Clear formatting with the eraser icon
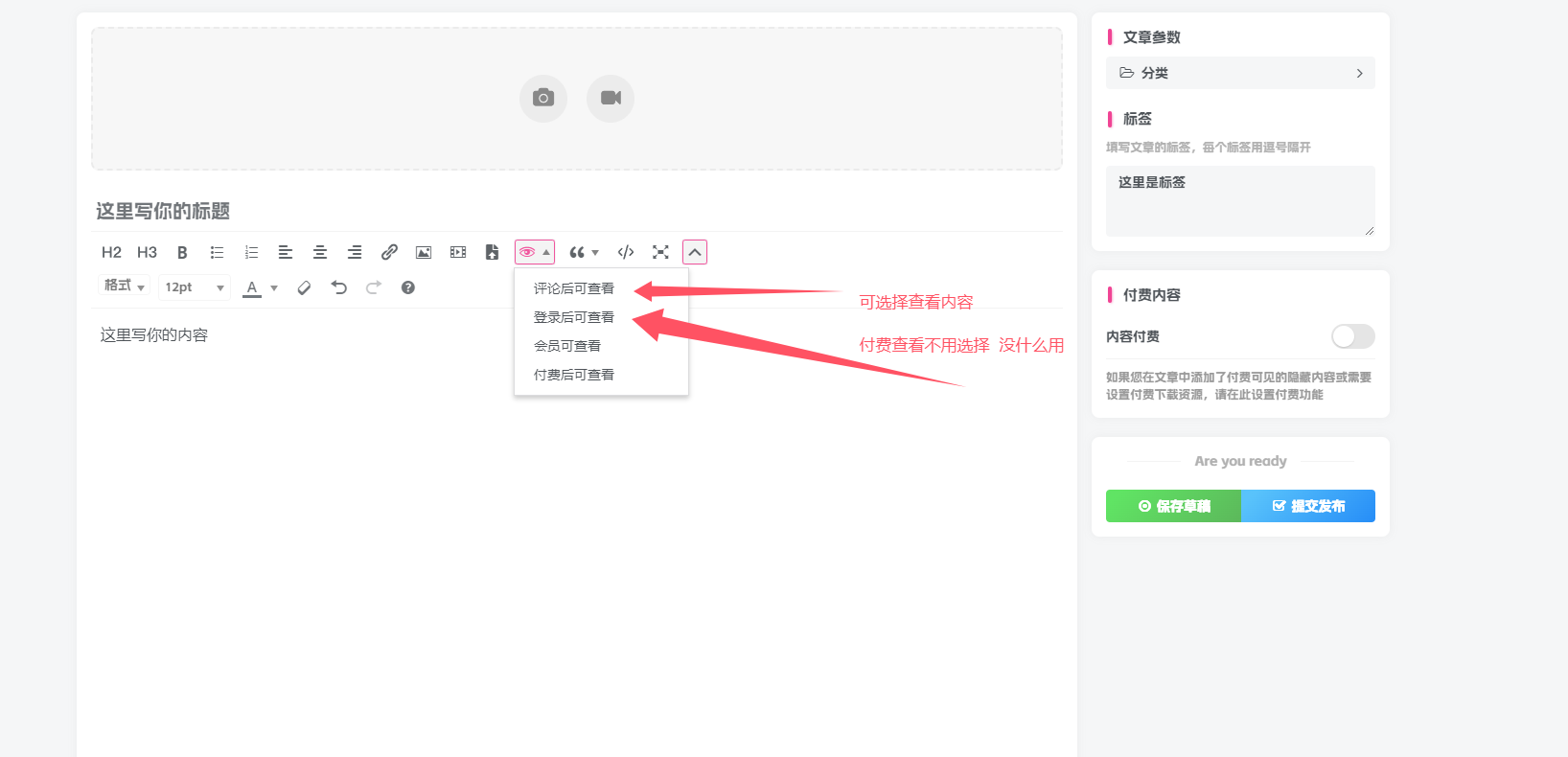The image size is (1568, 757). [304, 287]
